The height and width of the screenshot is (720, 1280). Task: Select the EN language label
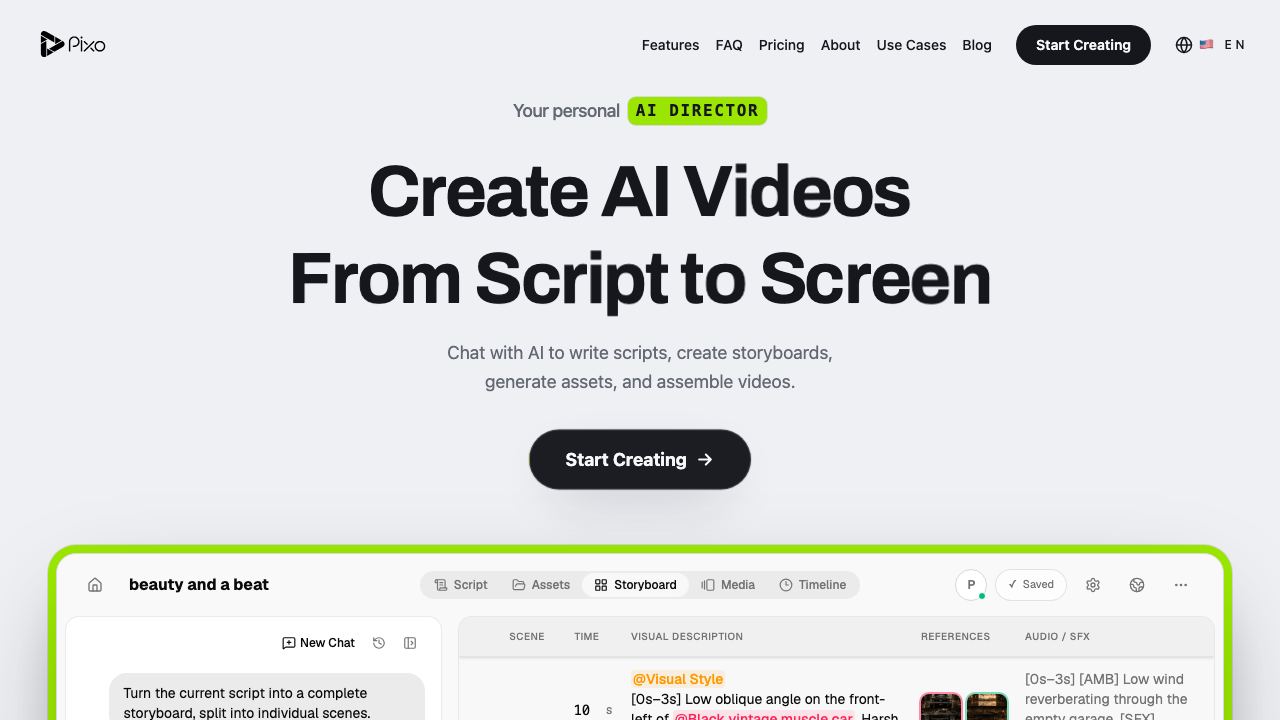1234,45
